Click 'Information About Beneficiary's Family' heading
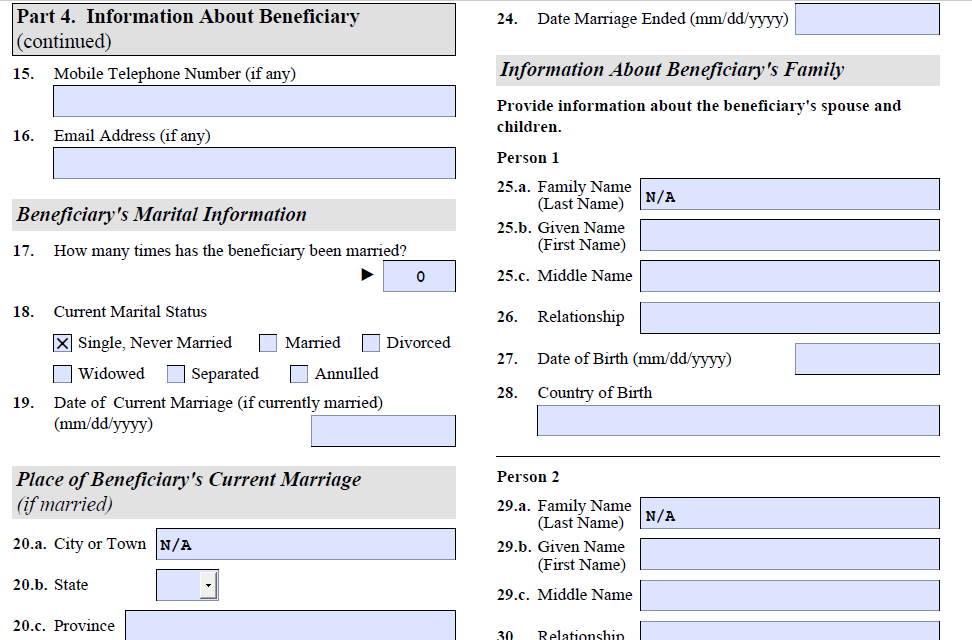Screen dimensions: 972x640 pos(672,69)
